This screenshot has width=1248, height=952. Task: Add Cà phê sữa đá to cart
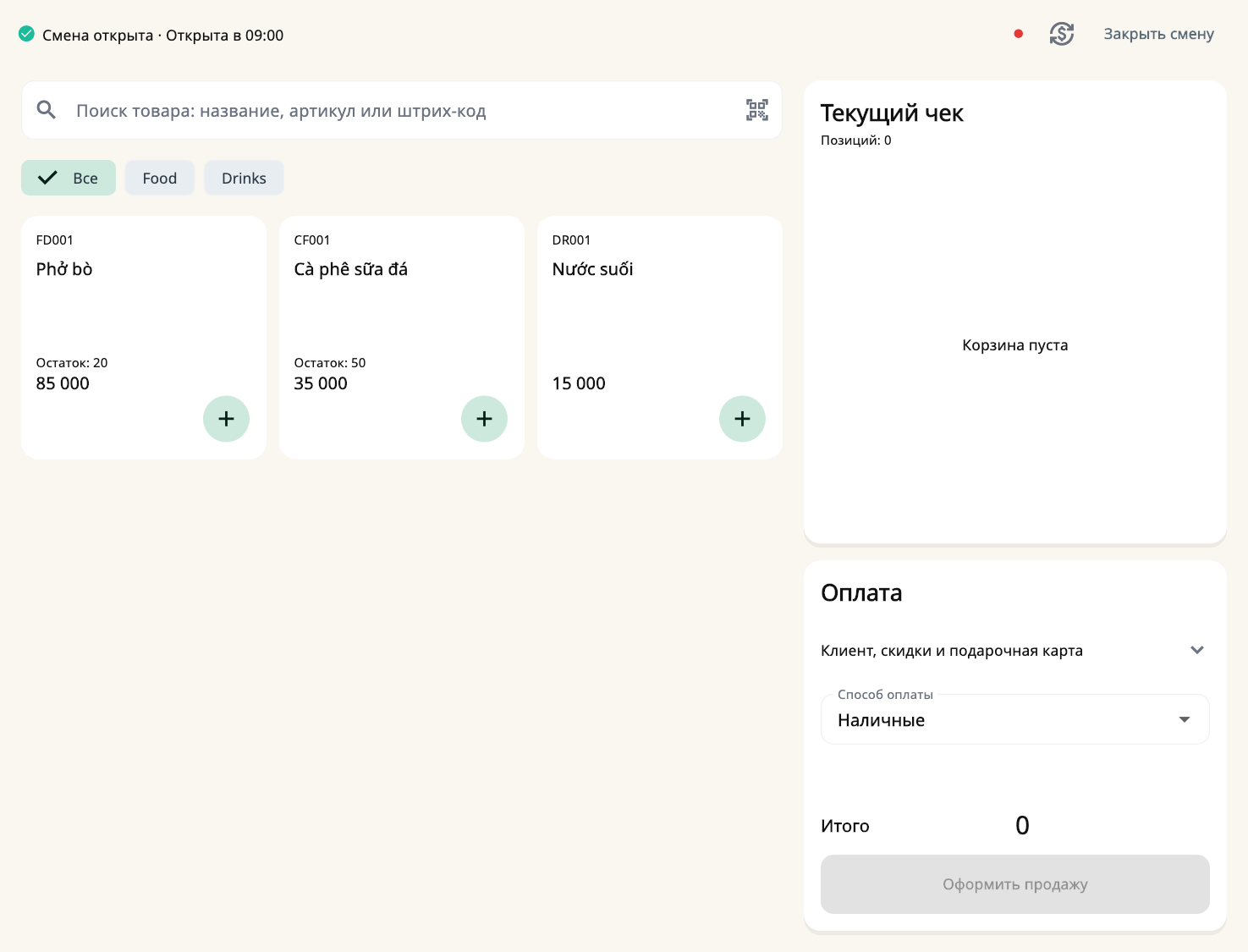click(x=484, y=419)
